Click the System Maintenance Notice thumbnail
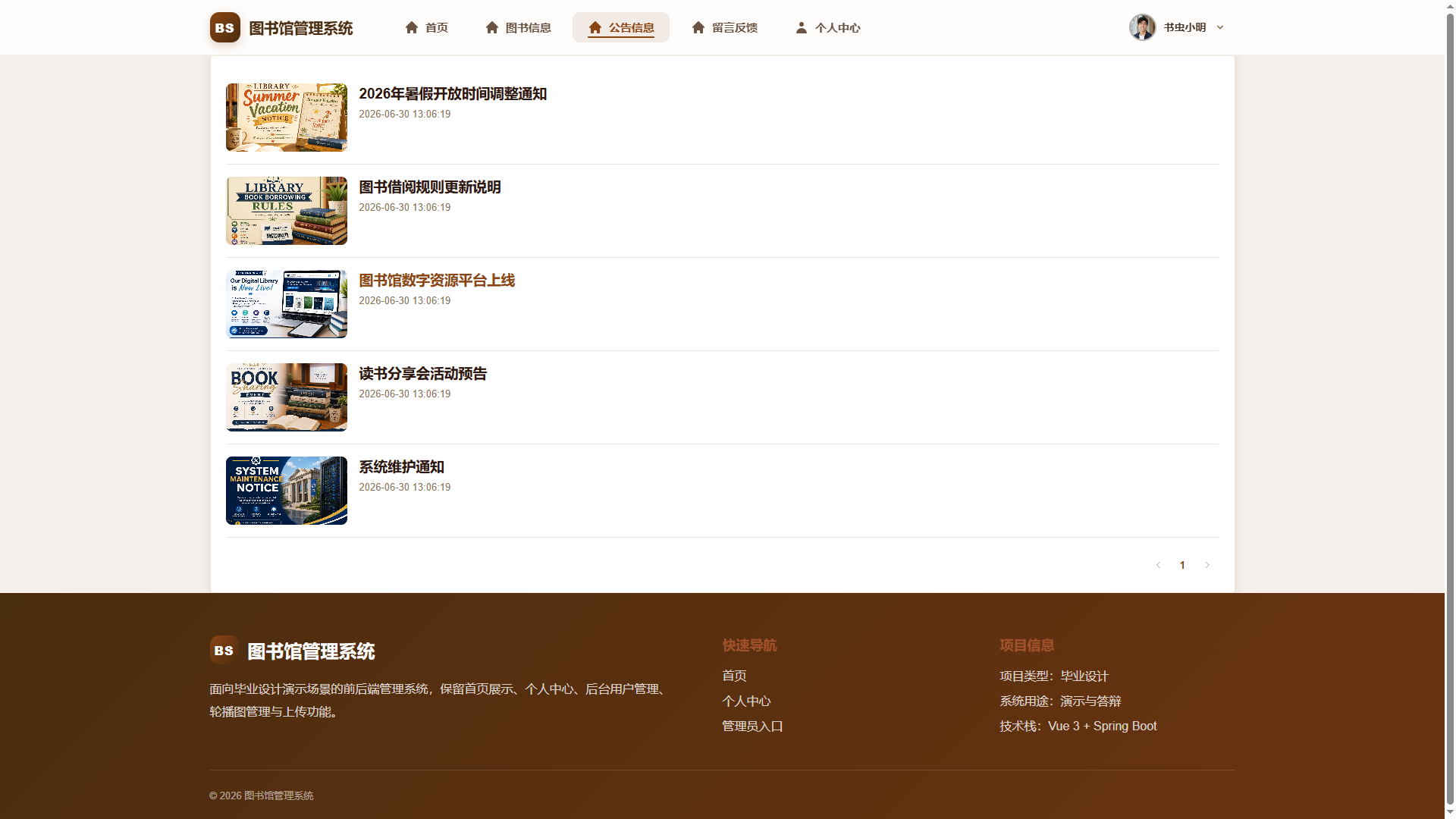Screen dimensions: 1456x819 pyautogui.click(x=287, y=491)
